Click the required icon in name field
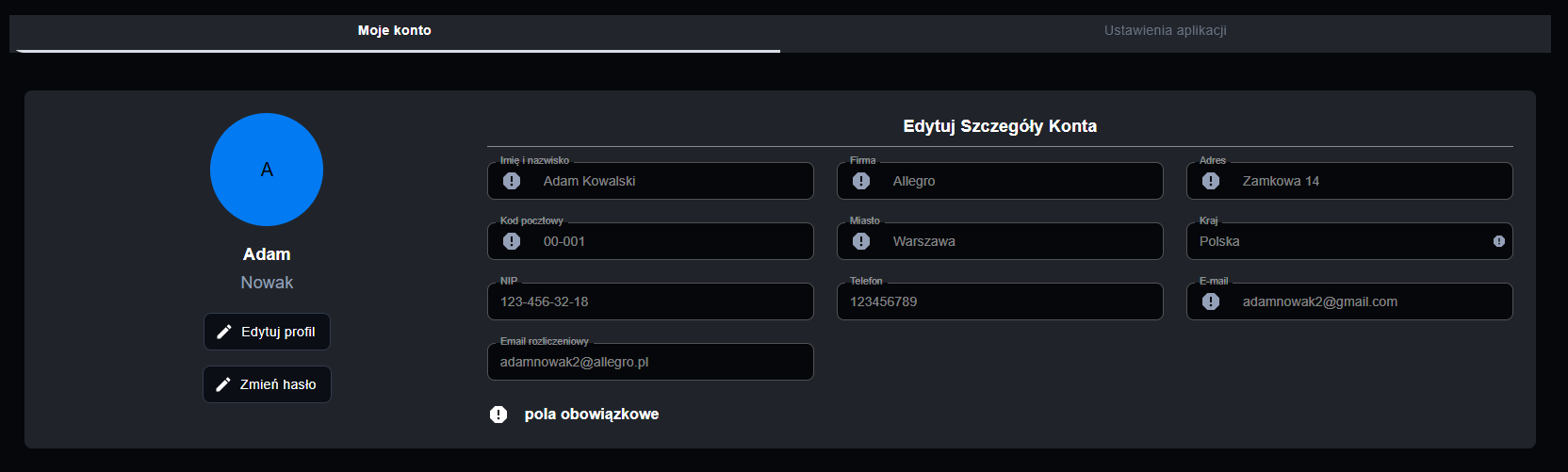 [x=512, y=181]
